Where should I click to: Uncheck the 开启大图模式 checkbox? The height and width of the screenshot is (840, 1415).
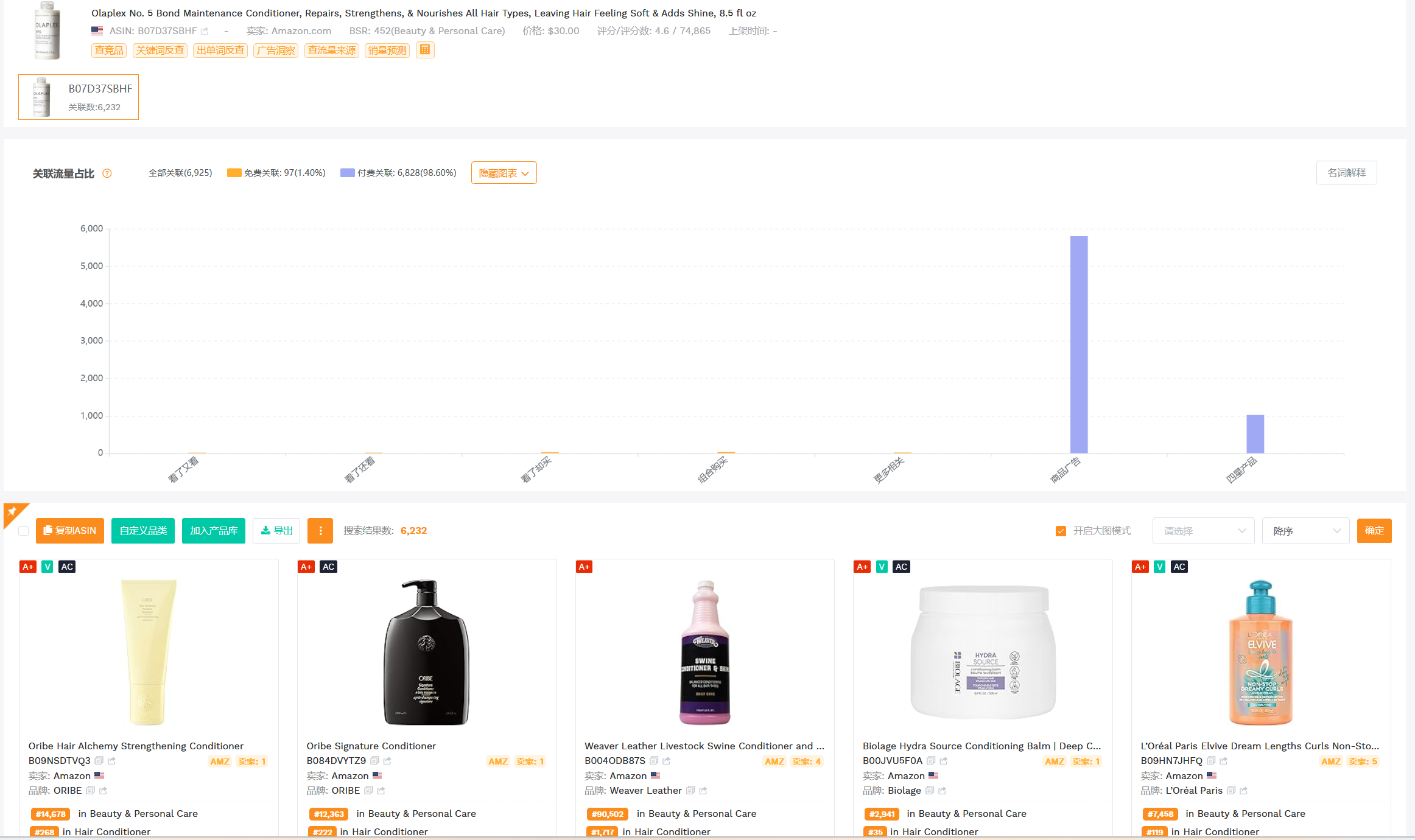point(1061,531)
